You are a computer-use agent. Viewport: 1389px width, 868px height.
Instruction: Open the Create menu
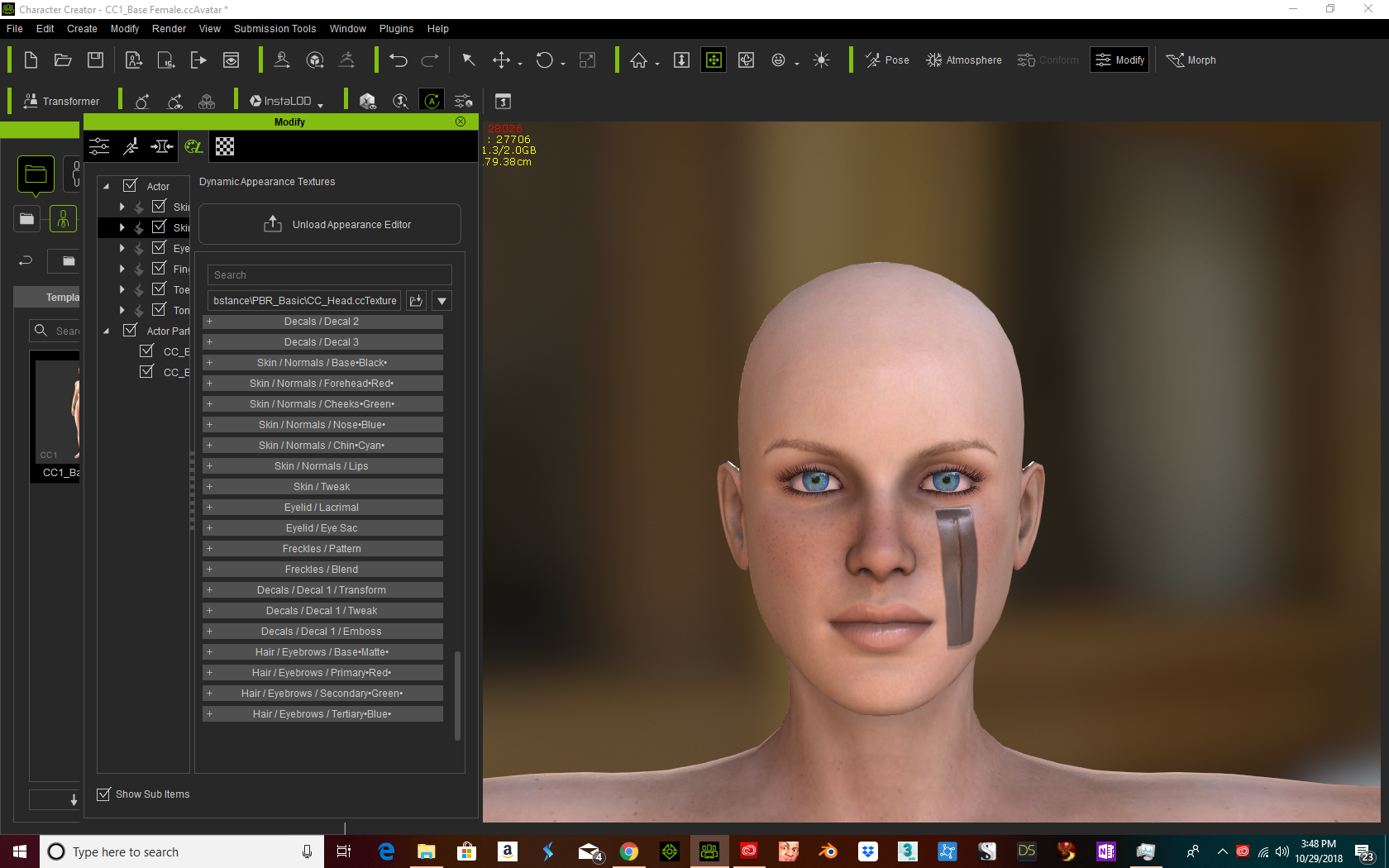pyautogui.click(x=82, y=28)
